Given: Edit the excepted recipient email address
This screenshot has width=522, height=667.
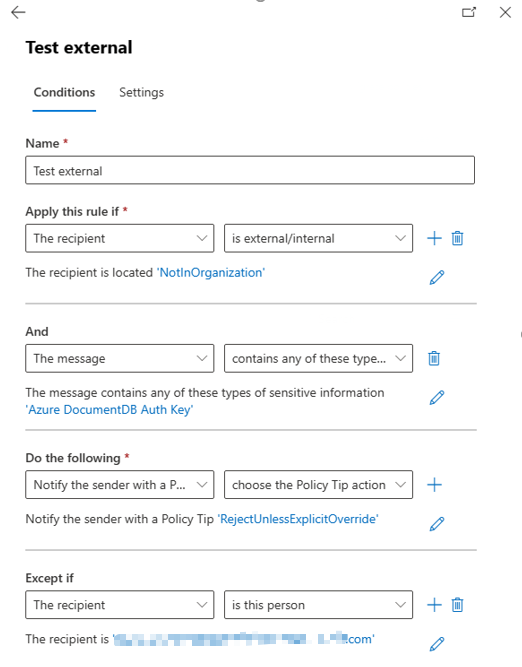Looking at the screenshot, I should click(437, 644).
